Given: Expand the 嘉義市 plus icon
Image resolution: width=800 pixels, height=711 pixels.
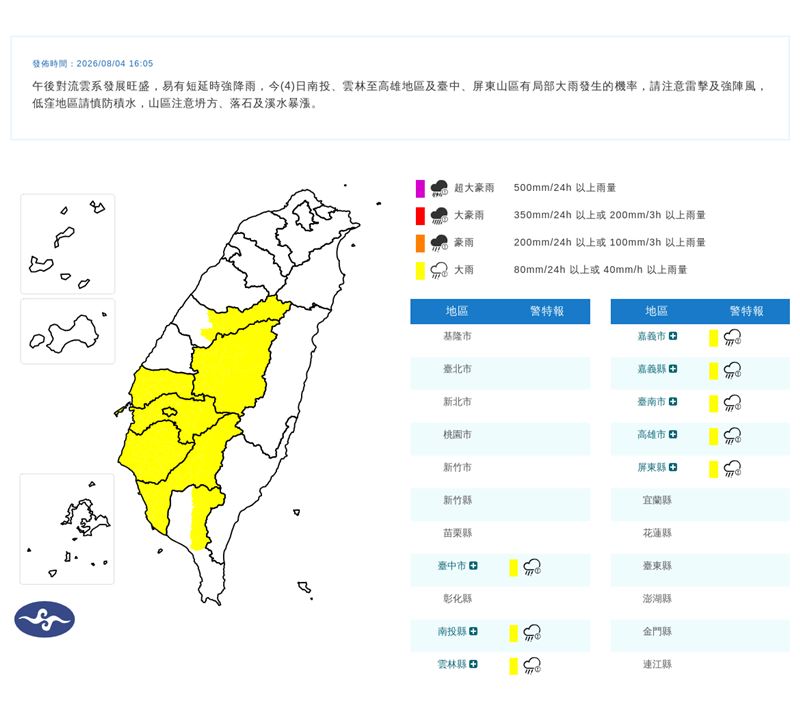Looking at the screenshot, I should click(x=673, y=336).
